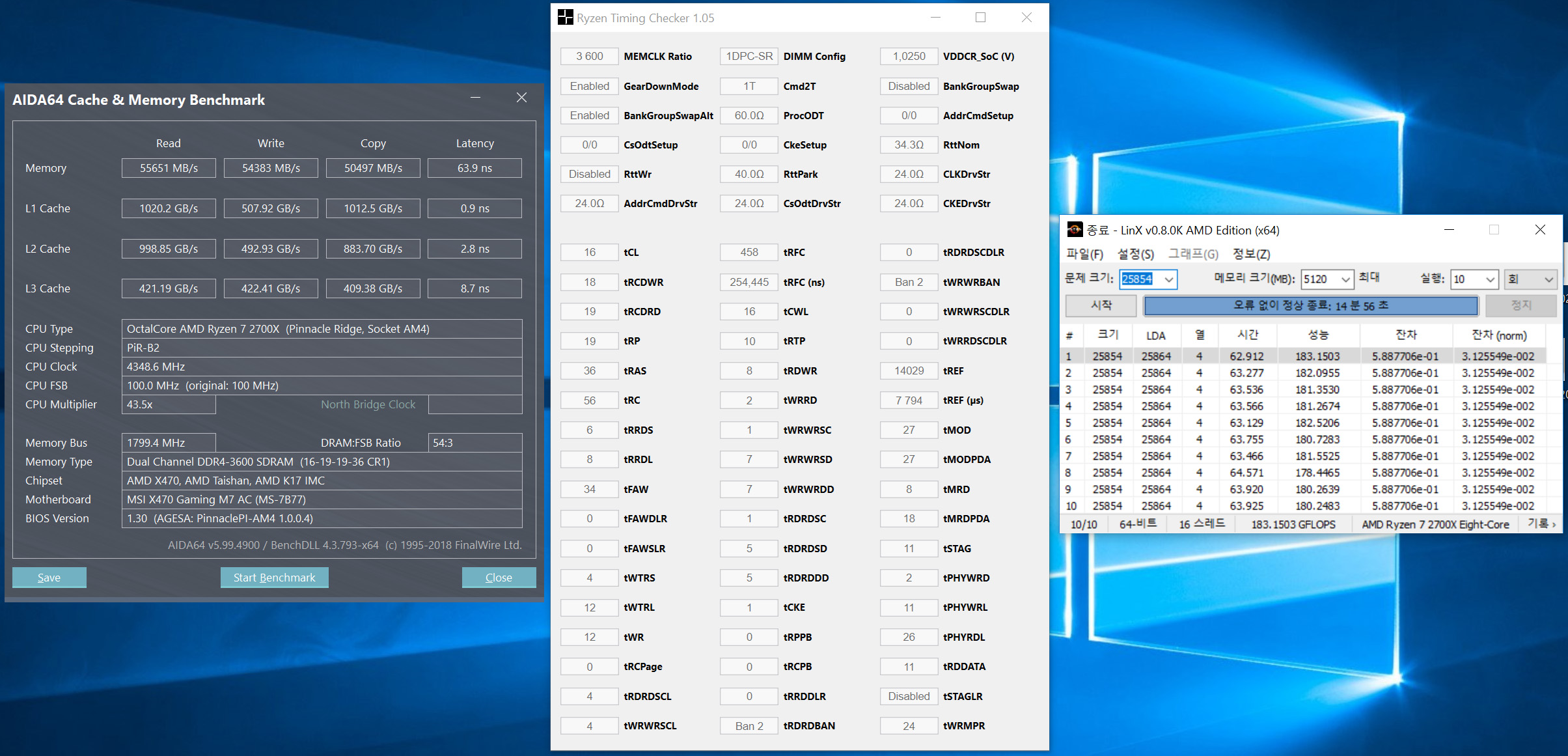Open the 설정(S) settings menu

pyautogui.click(x=1135, y=254)
